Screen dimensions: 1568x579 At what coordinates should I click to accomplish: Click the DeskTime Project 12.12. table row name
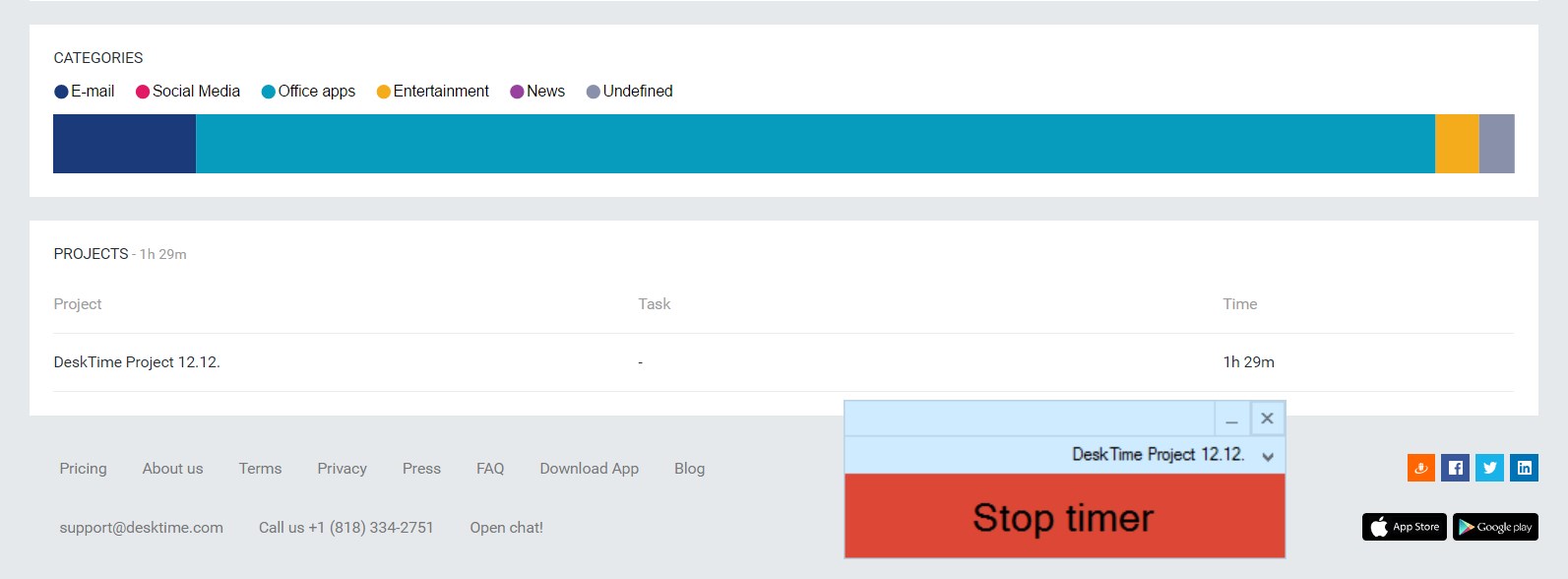[137, 362]
